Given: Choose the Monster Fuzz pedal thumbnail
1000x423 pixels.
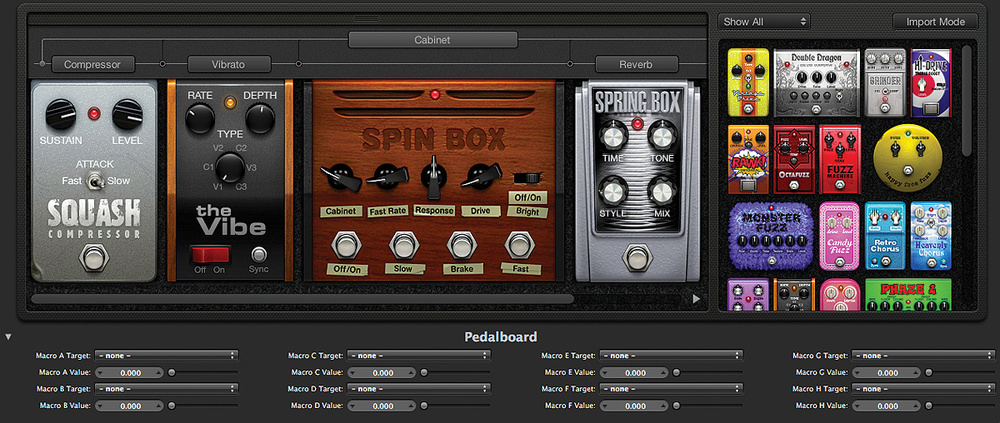Looking at the screenshot, I should [x=770, y=235].
